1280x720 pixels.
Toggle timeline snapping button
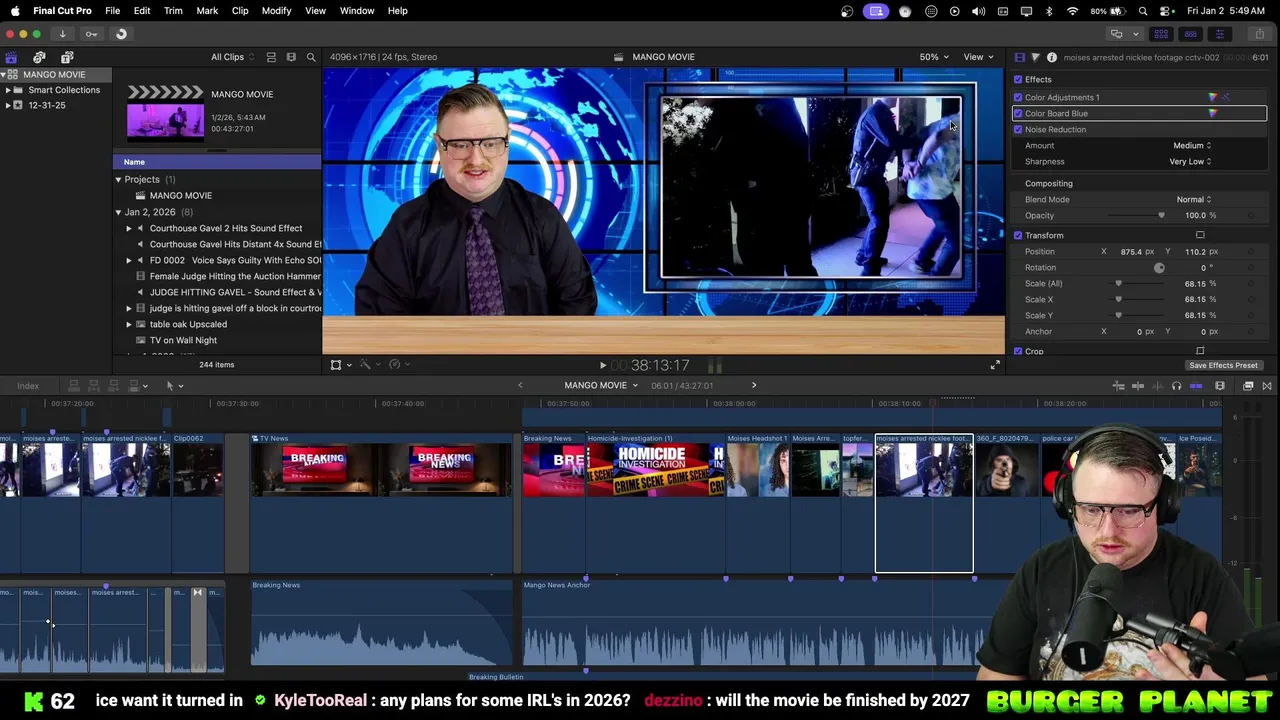click(x=1196, y=386)
